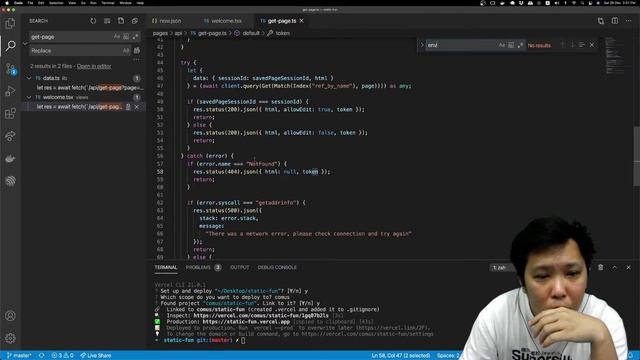
Task: Click the Live Share status bar button
Action: coord(96,356)
